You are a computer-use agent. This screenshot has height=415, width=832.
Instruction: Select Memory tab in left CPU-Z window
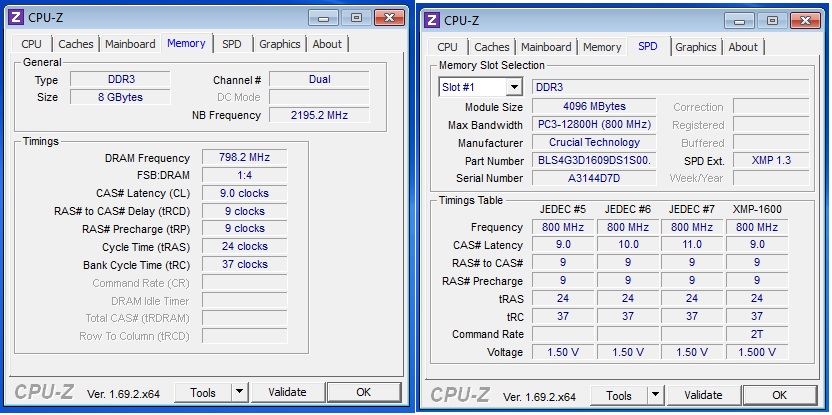pyautogui.click(x=186, y=43)
